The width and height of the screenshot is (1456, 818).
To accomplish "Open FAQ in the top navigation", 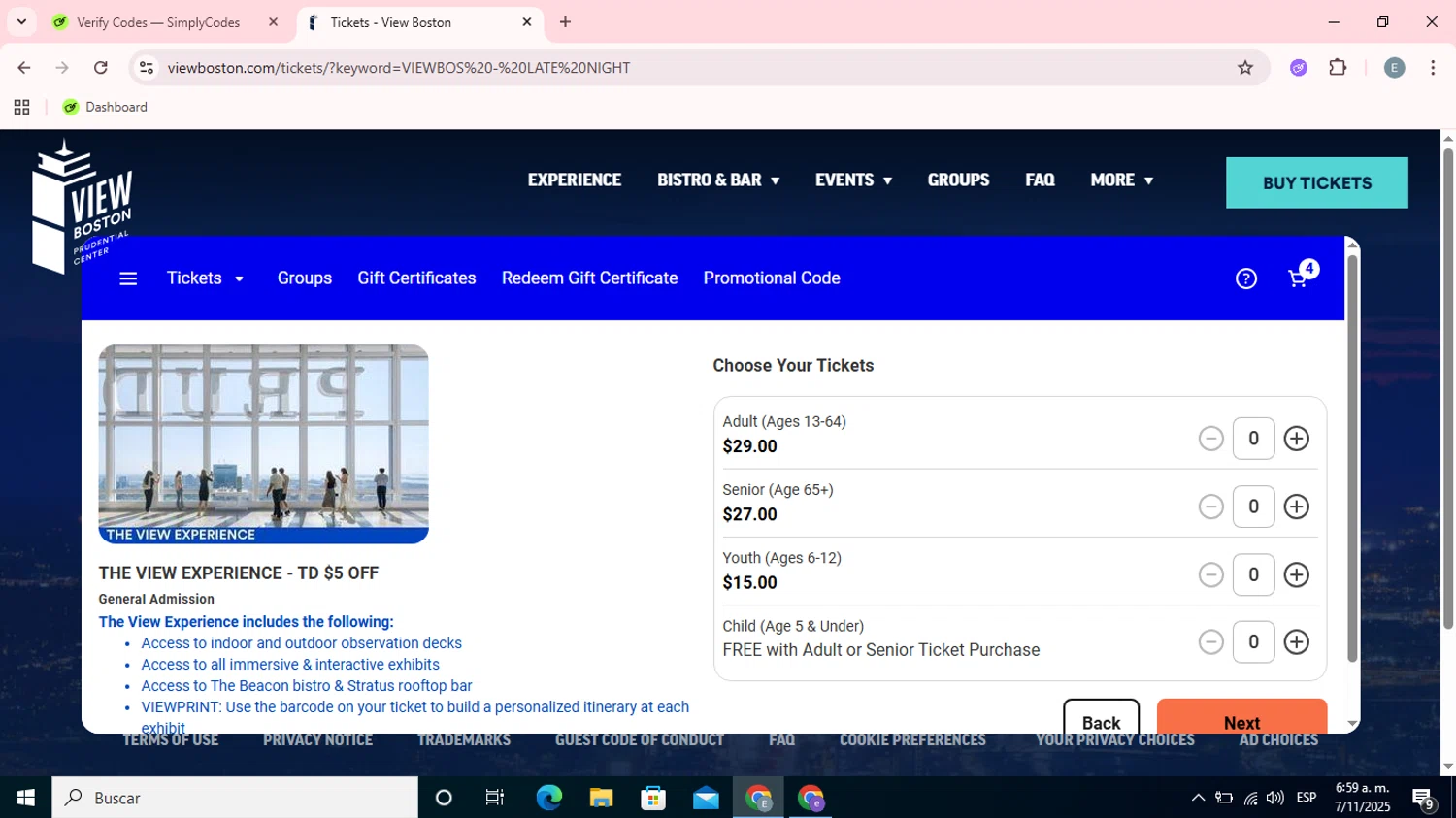I will tap(1040, 180).
